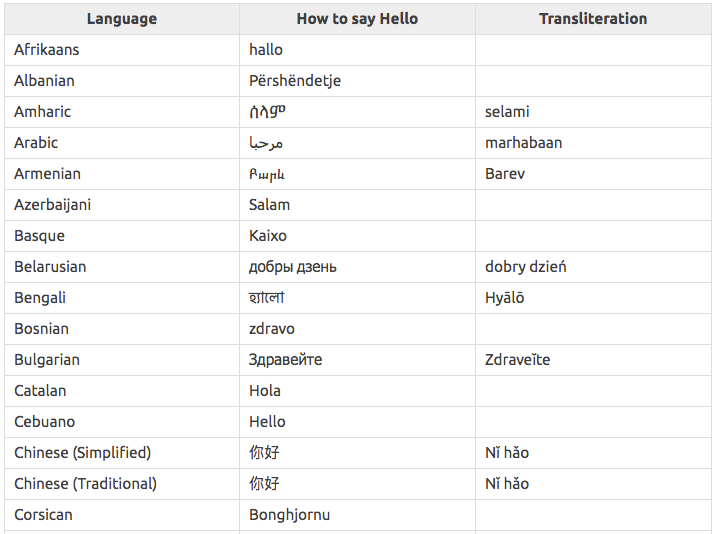715x534 pixels.
Task: Select the Belarusian language cell
Action: pyautogui.click(x=122, y=267)
